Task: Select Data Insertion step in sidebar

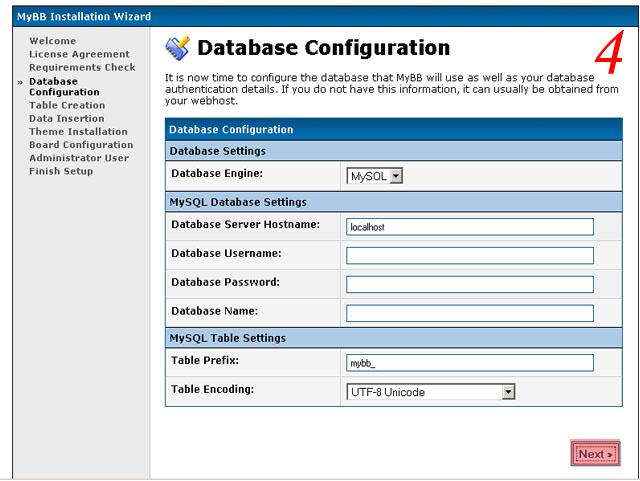Action: [x=67, y=118]
